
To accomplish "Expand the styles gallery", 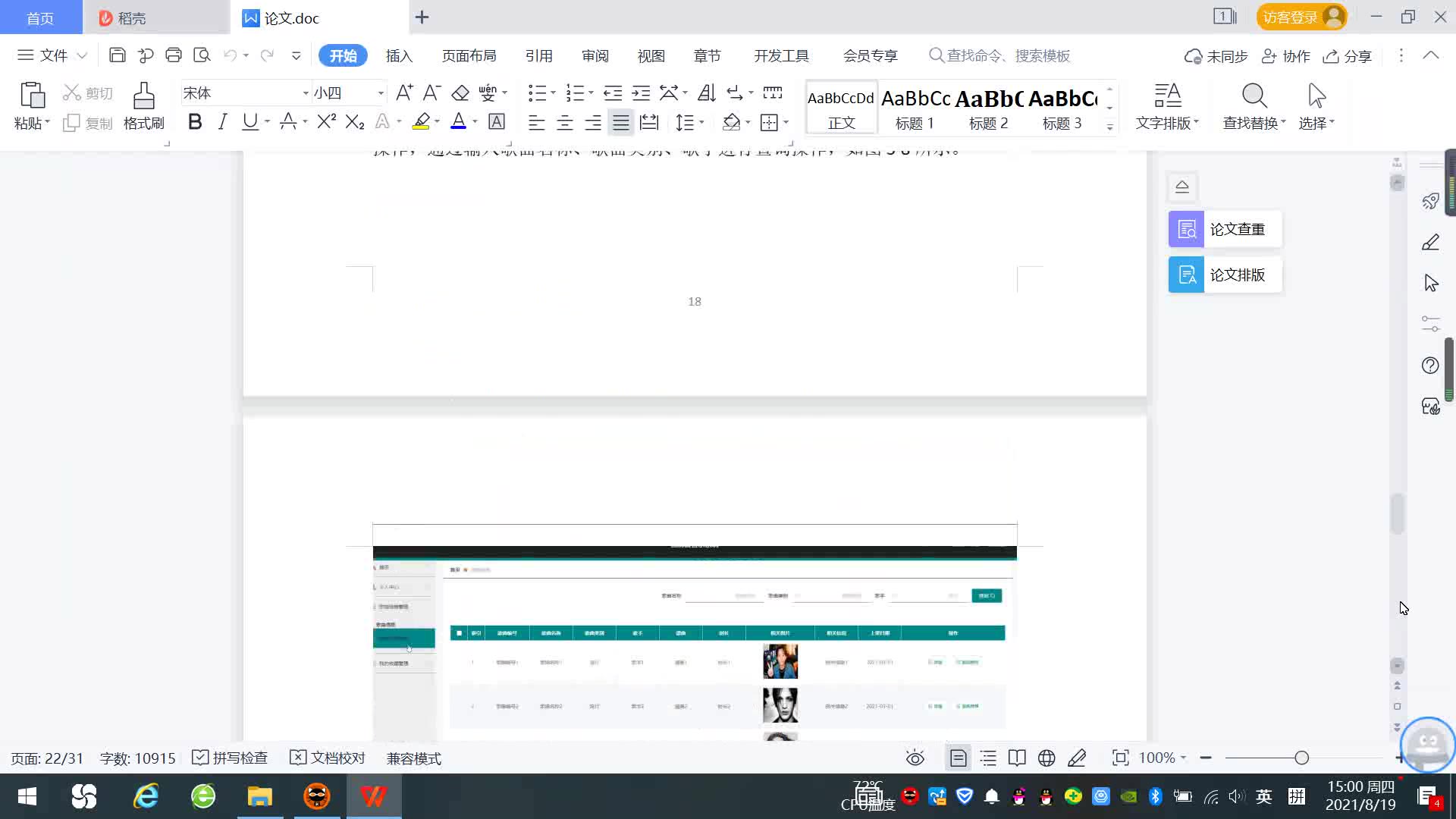I will tap(1109, 127).
